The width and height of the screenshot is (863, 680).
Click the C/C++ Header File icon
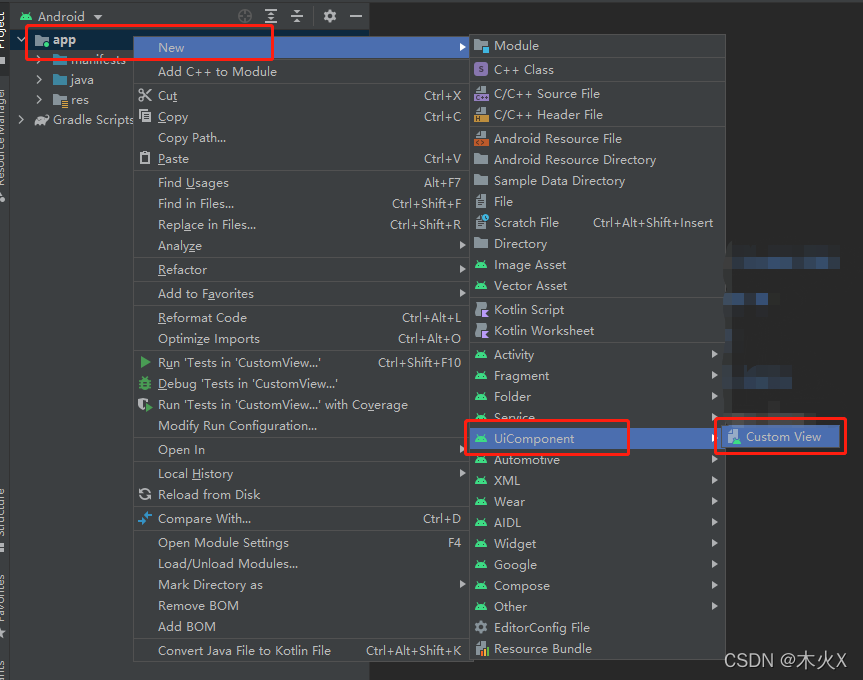pyautogui.click(x=482, y=114)
